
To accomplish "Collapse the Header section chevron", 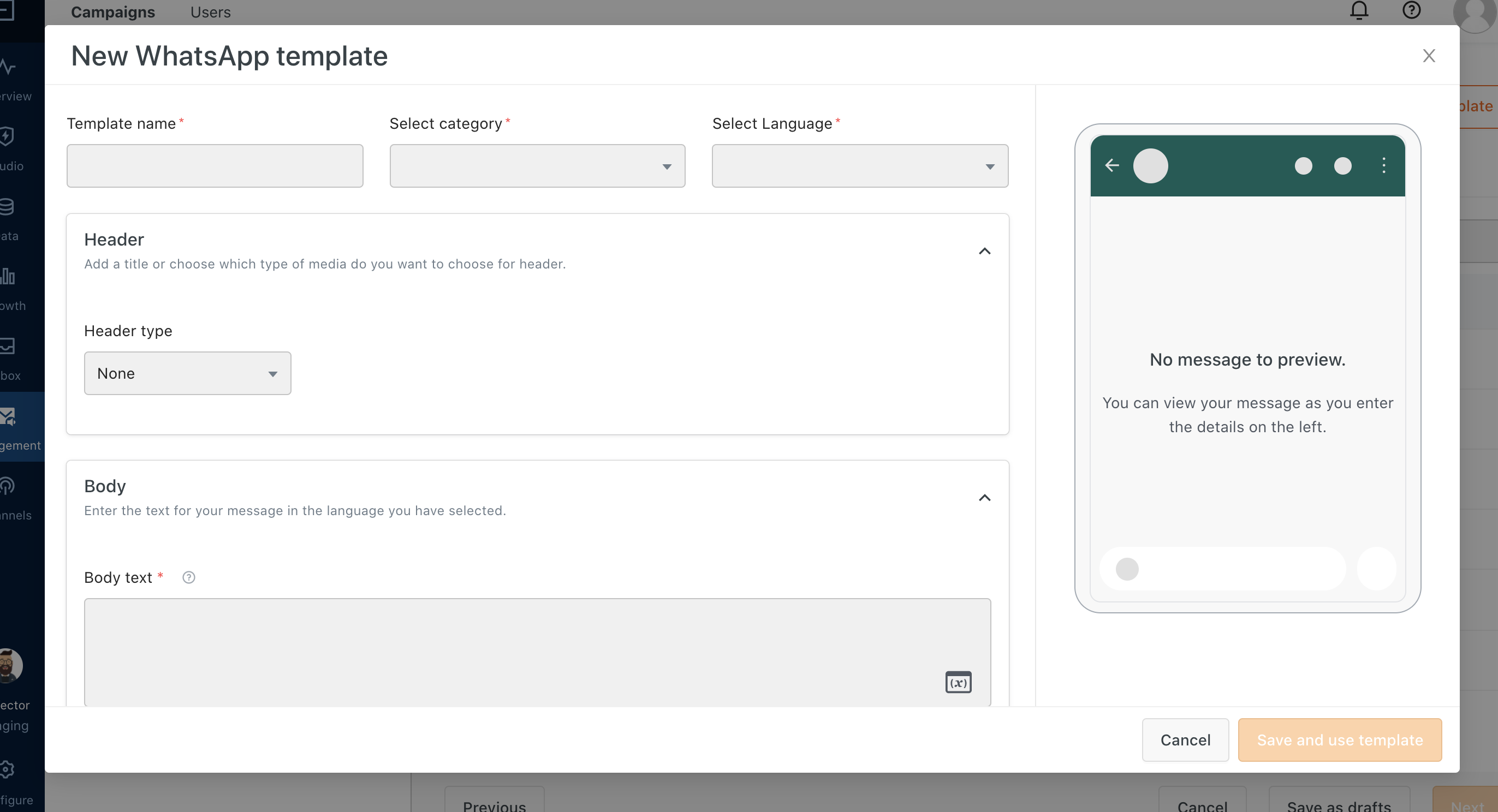I will (984, 251).
